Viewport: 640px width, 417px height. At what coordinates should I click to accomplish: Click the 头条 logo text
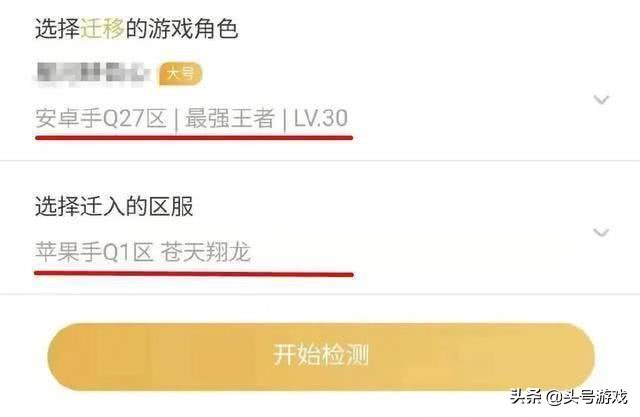[526, 396]
